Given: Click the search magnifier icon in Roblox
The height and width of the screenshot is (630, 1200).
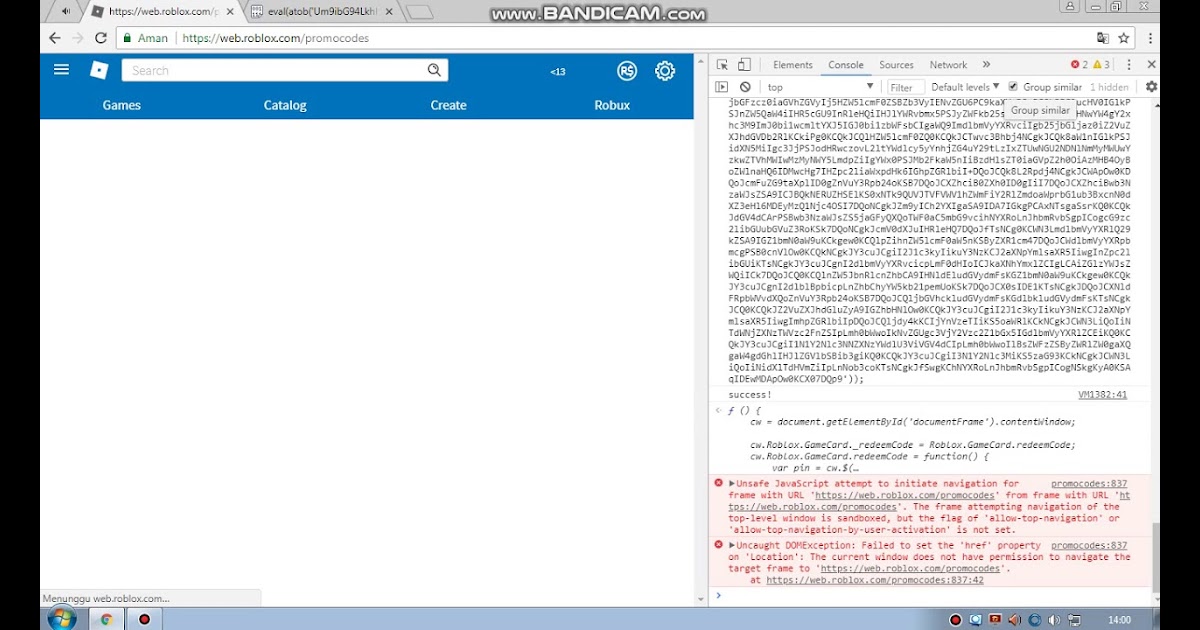Looking at the screenshot, I should [x=434, y=70].
